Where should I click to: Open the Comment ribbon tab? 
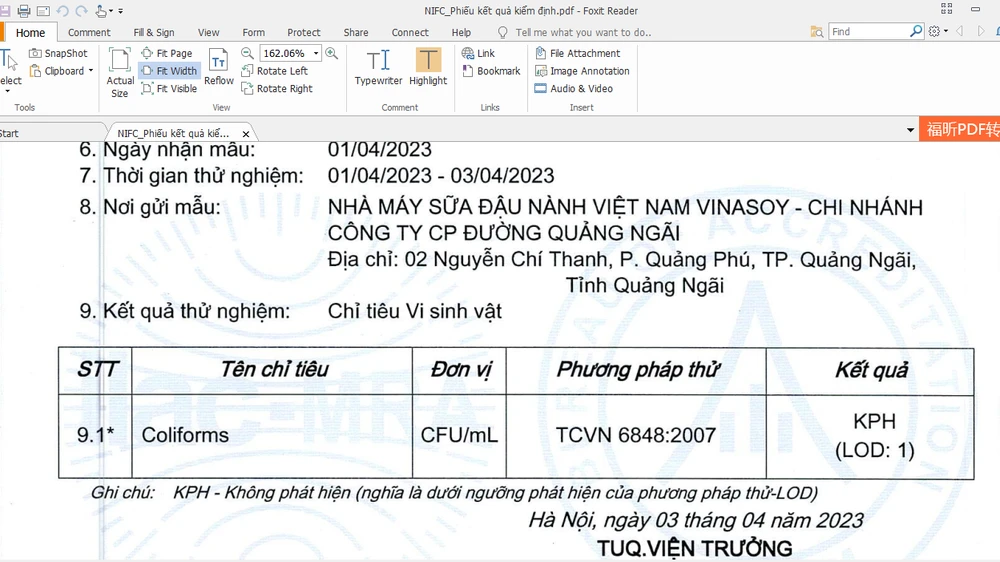89,33
